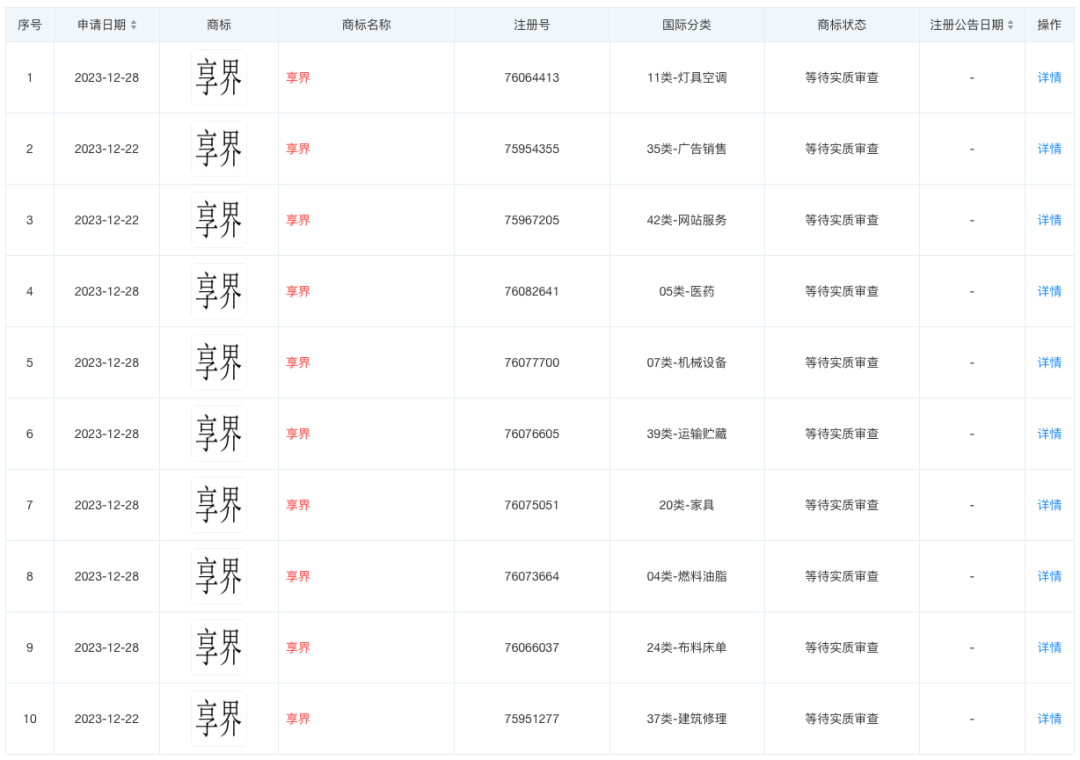Click the 享界 name on the 39类-运输贮藏 row
The height and width of the screenshot is (760, 1080).
click(x=298, y=433)
